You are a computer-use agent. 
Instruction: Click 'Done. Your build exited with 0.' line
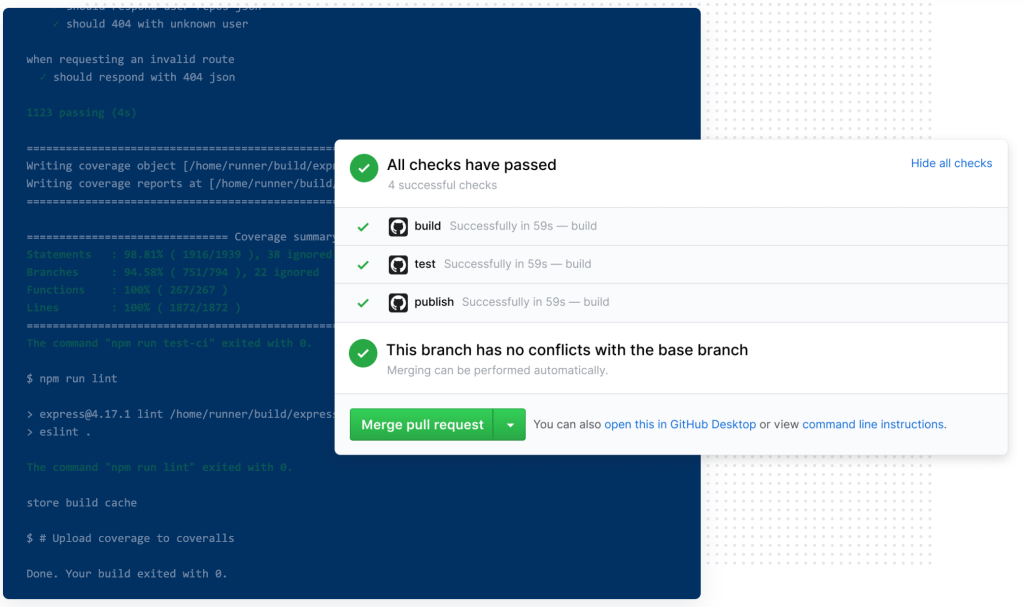126,574
